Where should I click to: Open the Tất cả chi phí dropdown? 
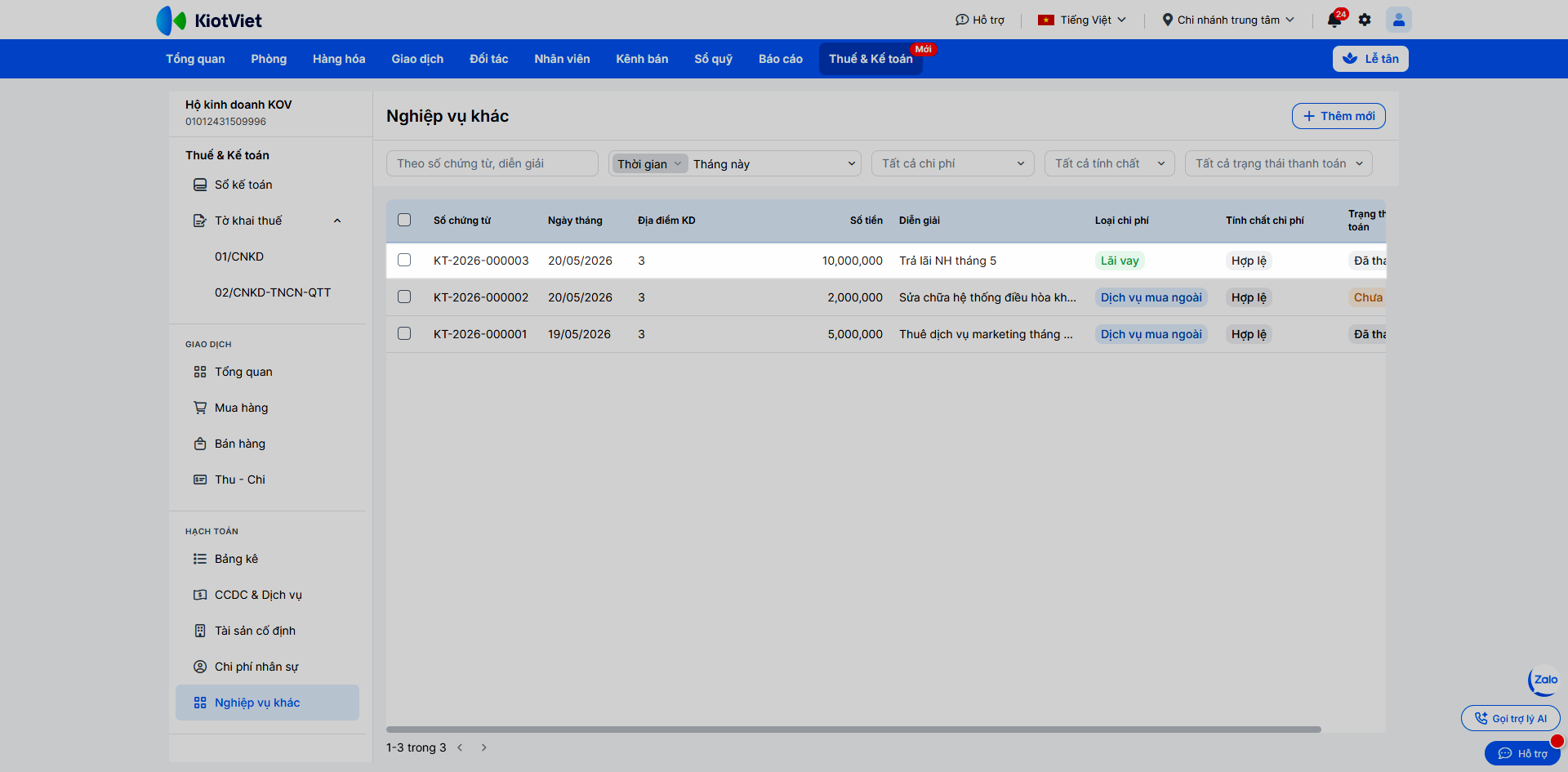(x=952, y=163)
